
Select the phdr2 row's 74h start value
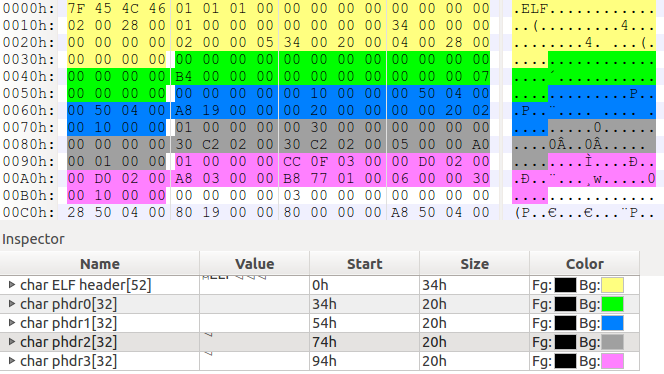tap(324, 342)
